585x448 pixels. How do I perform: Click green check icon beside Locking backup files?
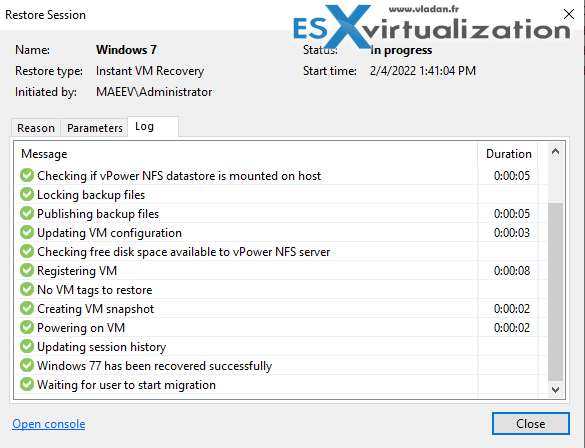27,194
